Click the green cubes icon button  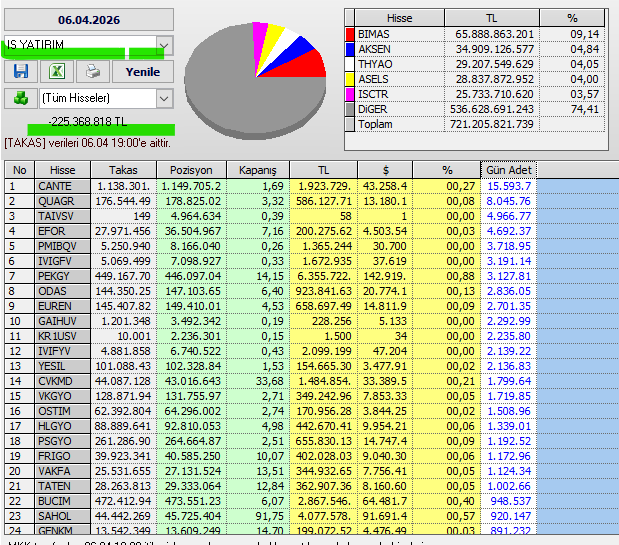pos(21,98)
